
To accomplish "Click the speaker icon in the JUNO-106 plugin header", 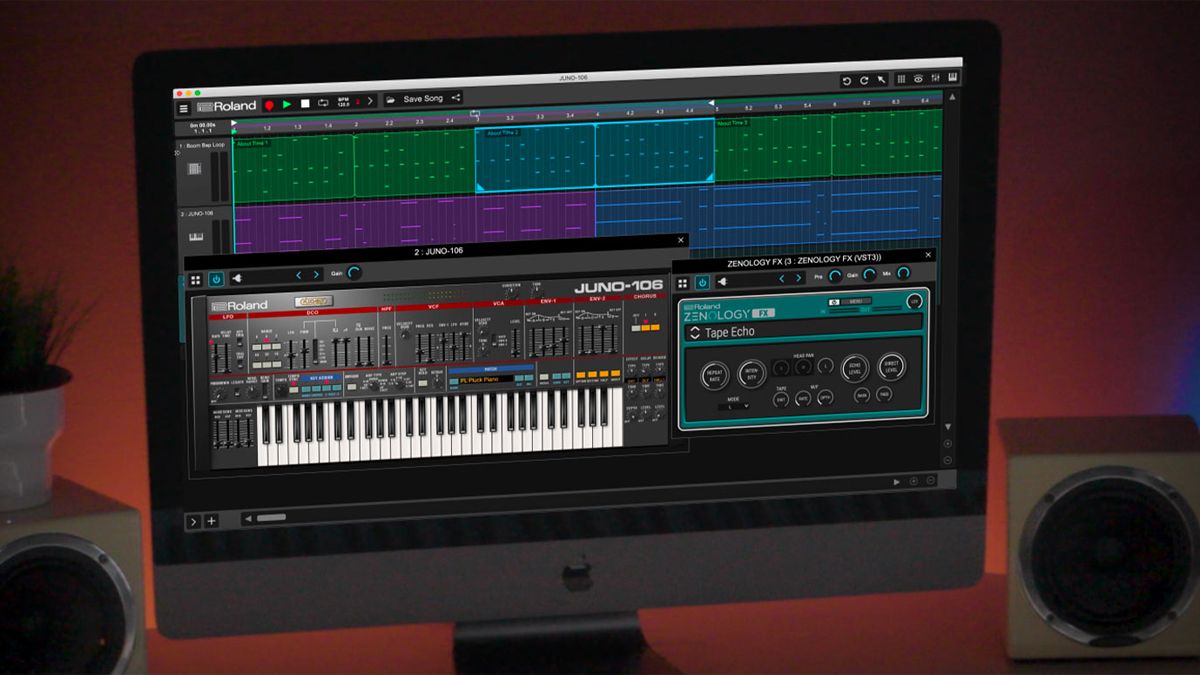I will (x=236, y=277).
